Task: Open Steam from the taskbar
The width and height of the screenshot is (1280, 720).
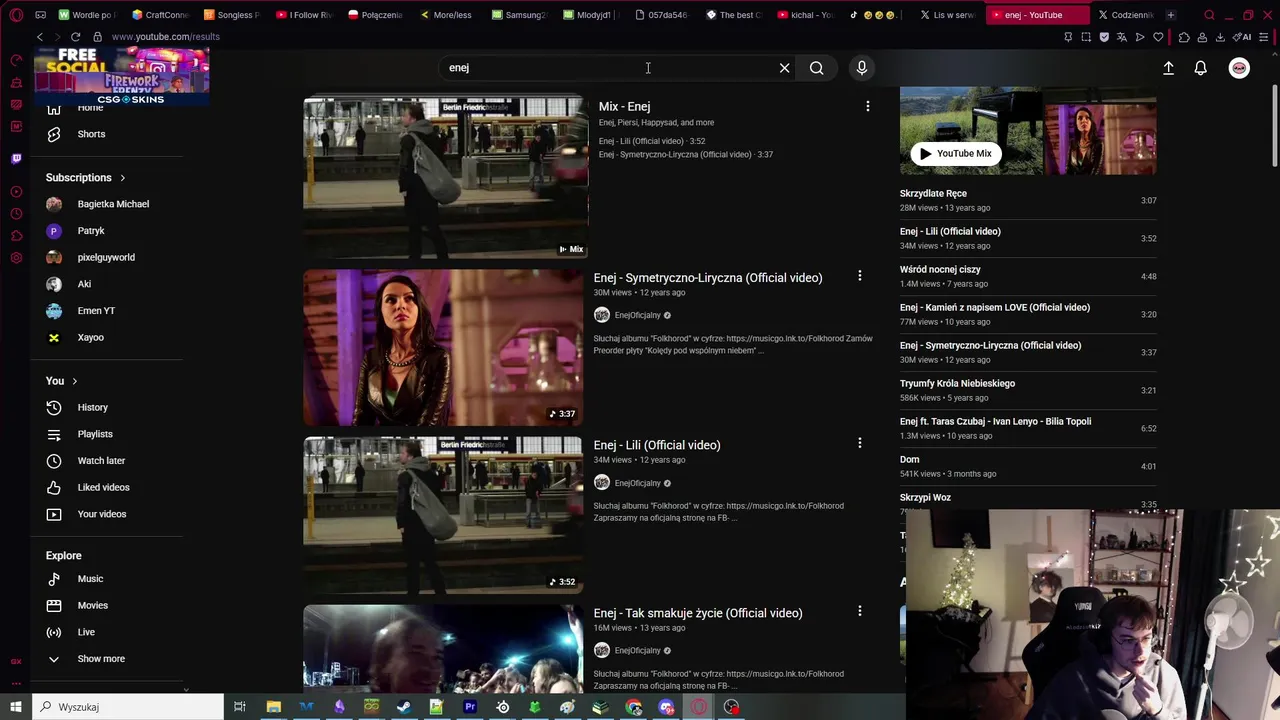Action: coord(404,707)
